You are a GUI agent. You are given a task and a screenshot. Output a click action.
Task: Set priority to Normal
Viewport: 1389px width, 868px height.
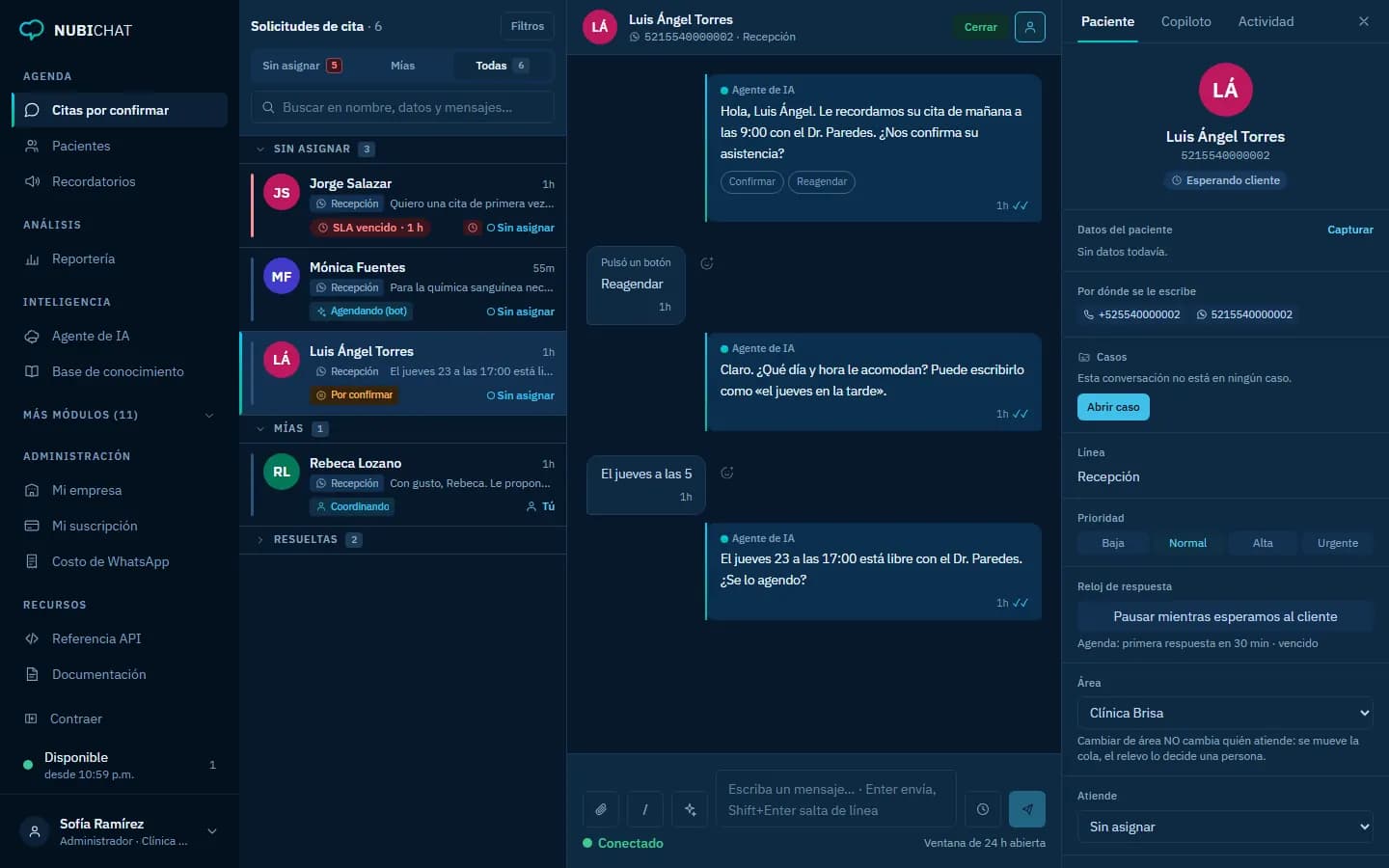(1187, 543)
